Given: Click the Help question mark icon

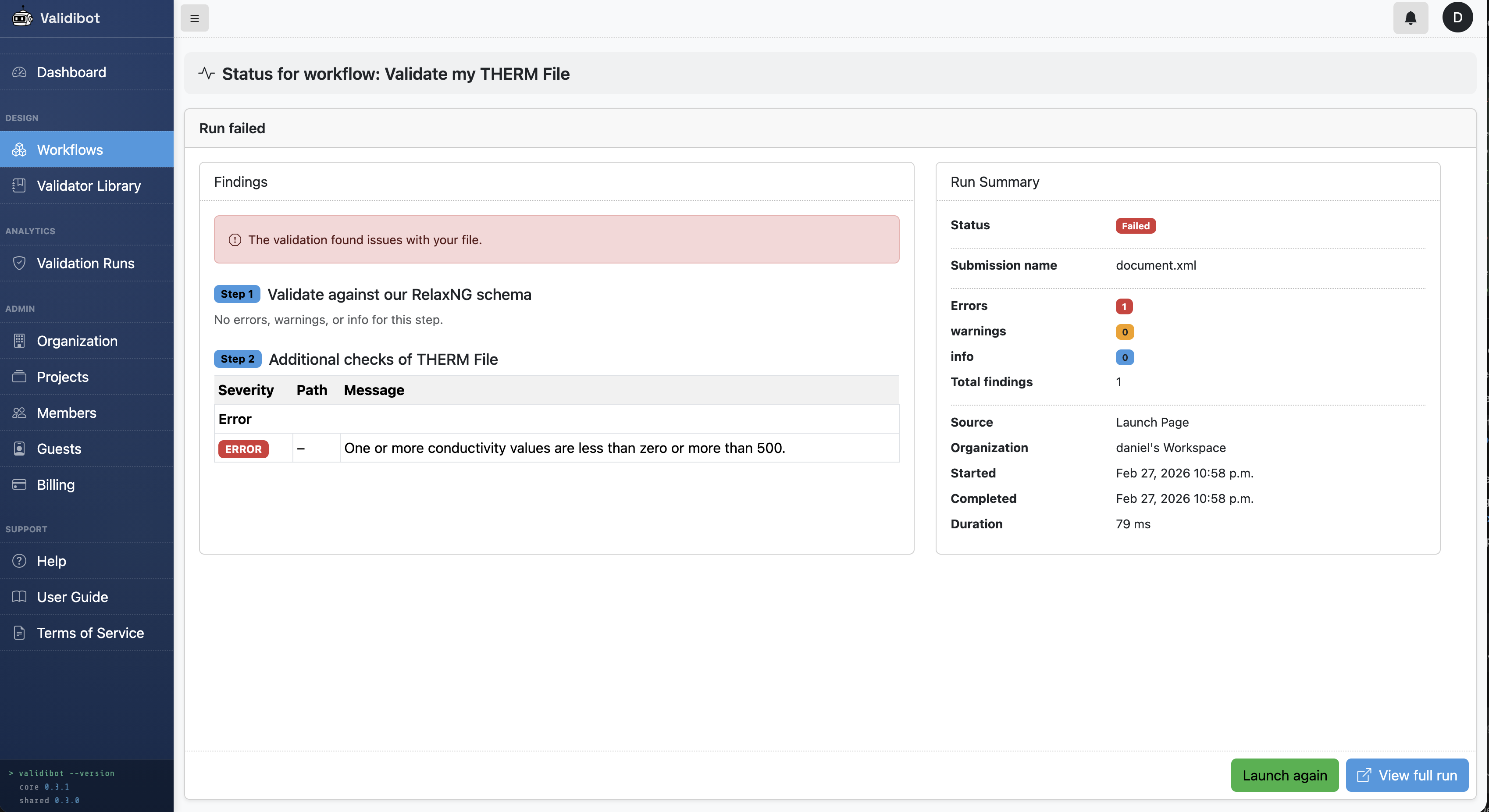Looking at the screenshot, I should point(20,561).
